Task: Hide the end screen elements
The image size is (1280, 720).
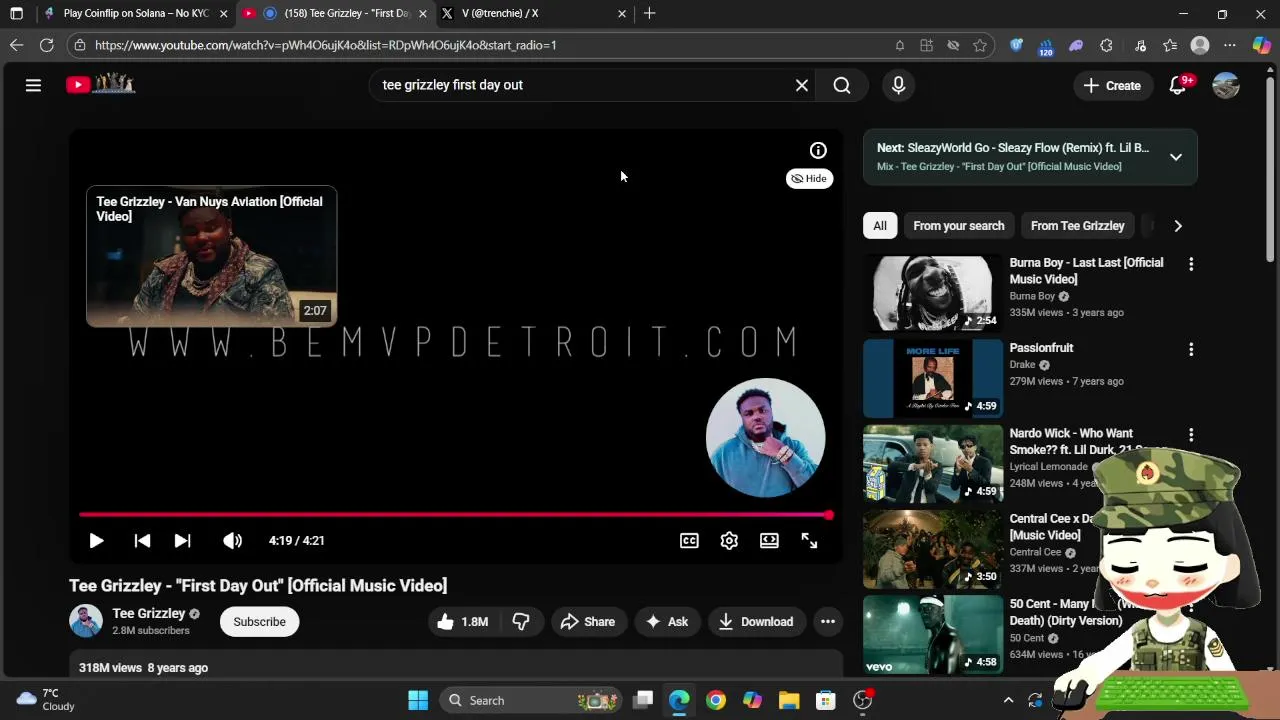Action: pos(809,178)
